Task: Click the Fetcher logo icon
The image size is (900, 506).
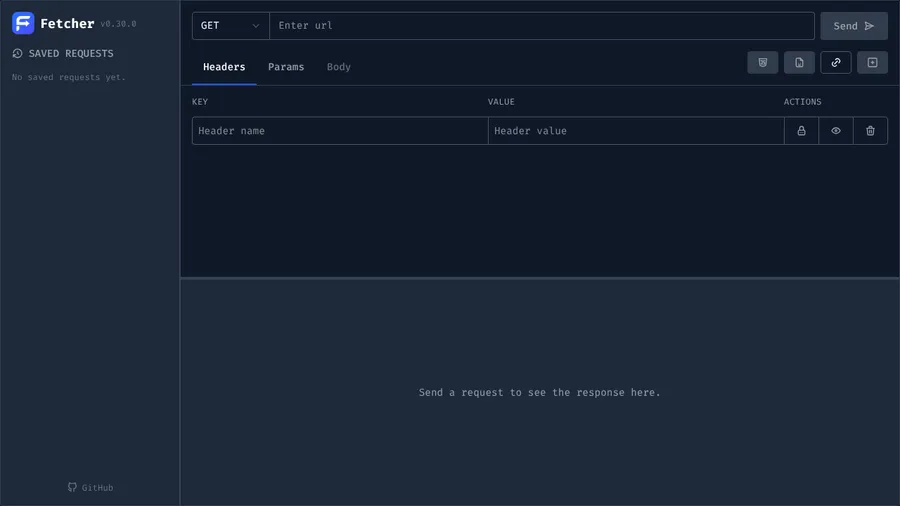Action: [23, 23]
